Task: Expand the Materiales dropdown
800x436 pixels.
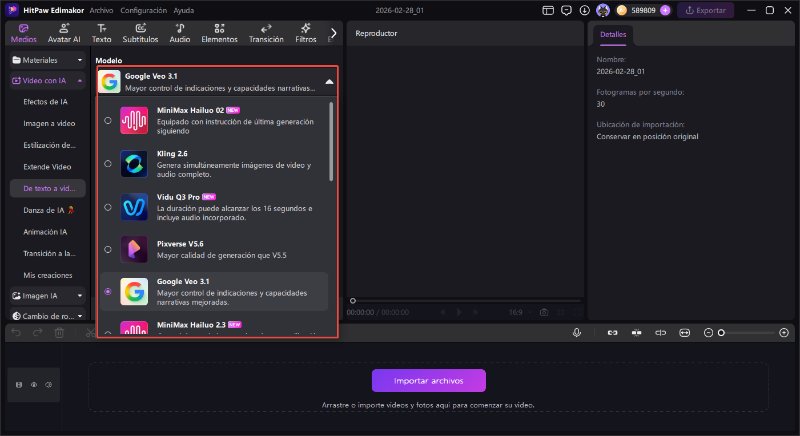Action: click(x=47, y=60)
